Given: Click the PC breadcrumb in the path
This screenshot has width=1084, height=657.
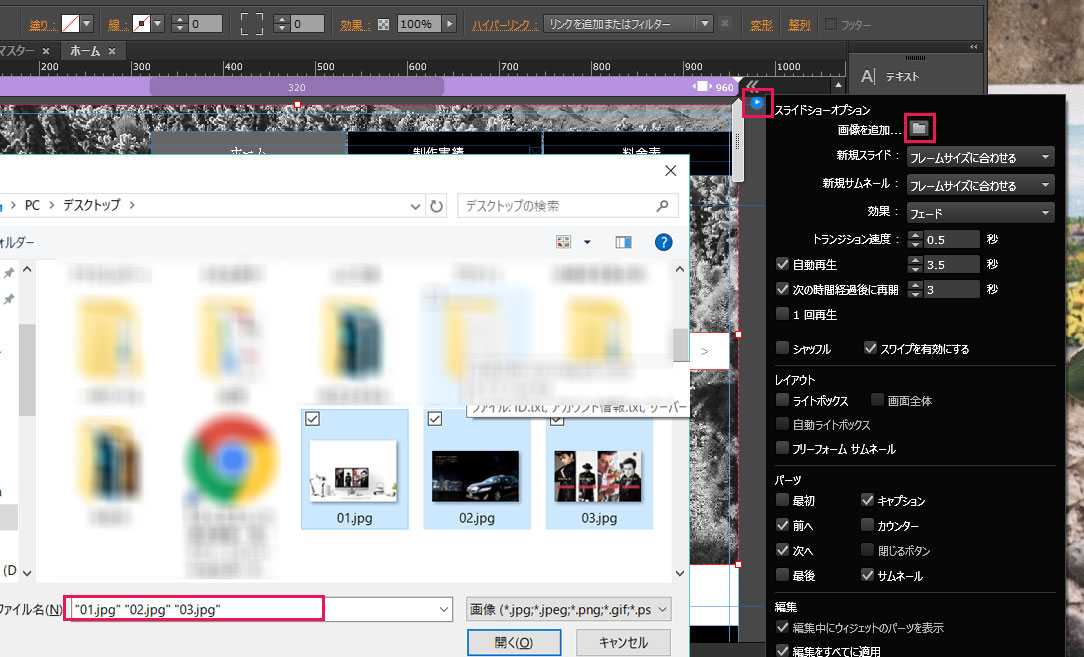Looking at the screenshot, I should (x=32, y=205).
